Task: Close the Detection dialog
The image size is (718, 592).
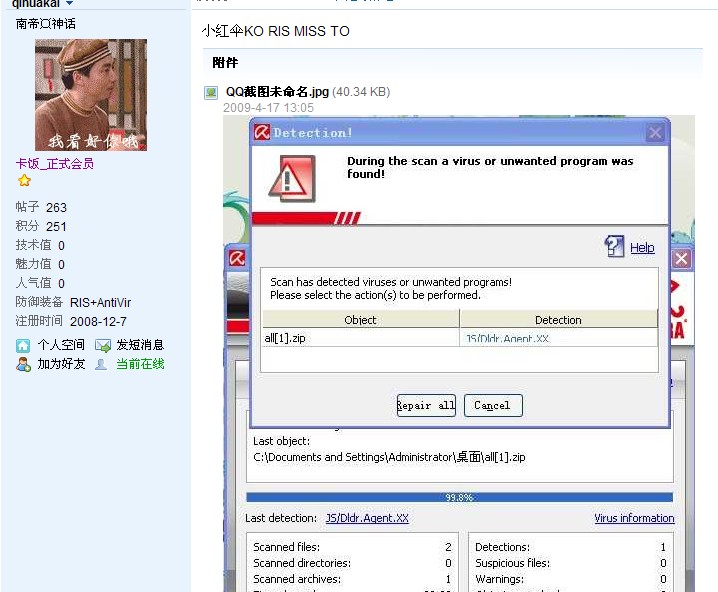Action: pyautogui.click(x=655, y=133)
